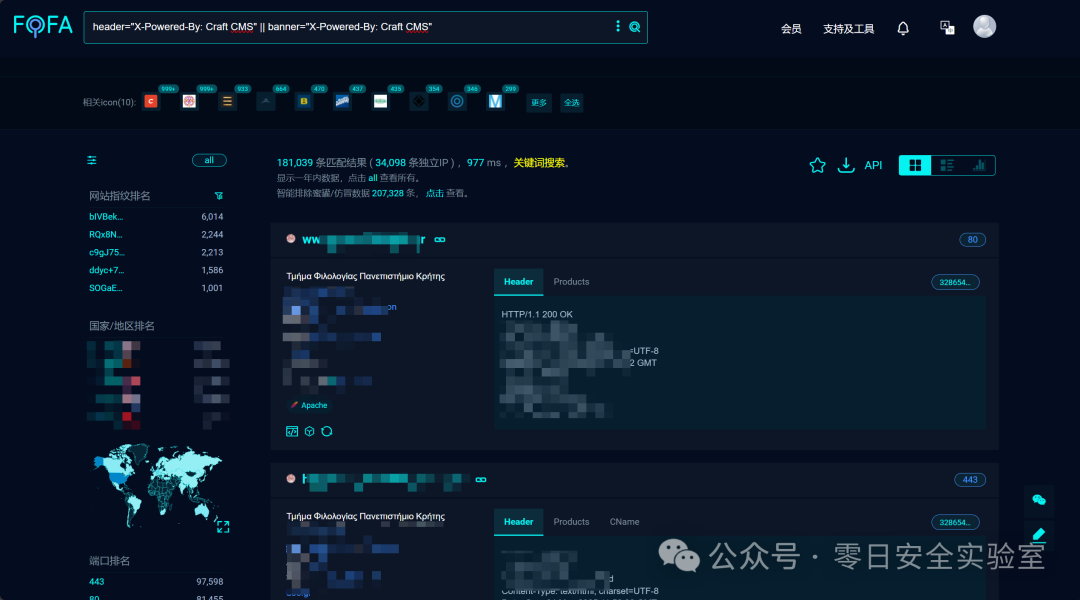Select the icon with count 437
This screenshot has width=1080, height=600.
point(342,101)
